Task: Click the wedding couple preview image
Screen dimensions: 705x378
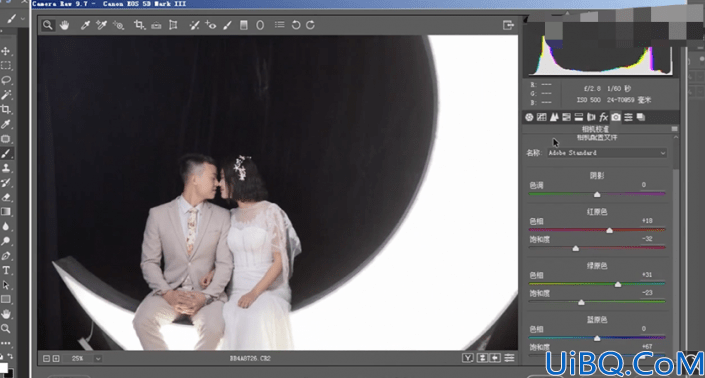Action: click(277, 193)
